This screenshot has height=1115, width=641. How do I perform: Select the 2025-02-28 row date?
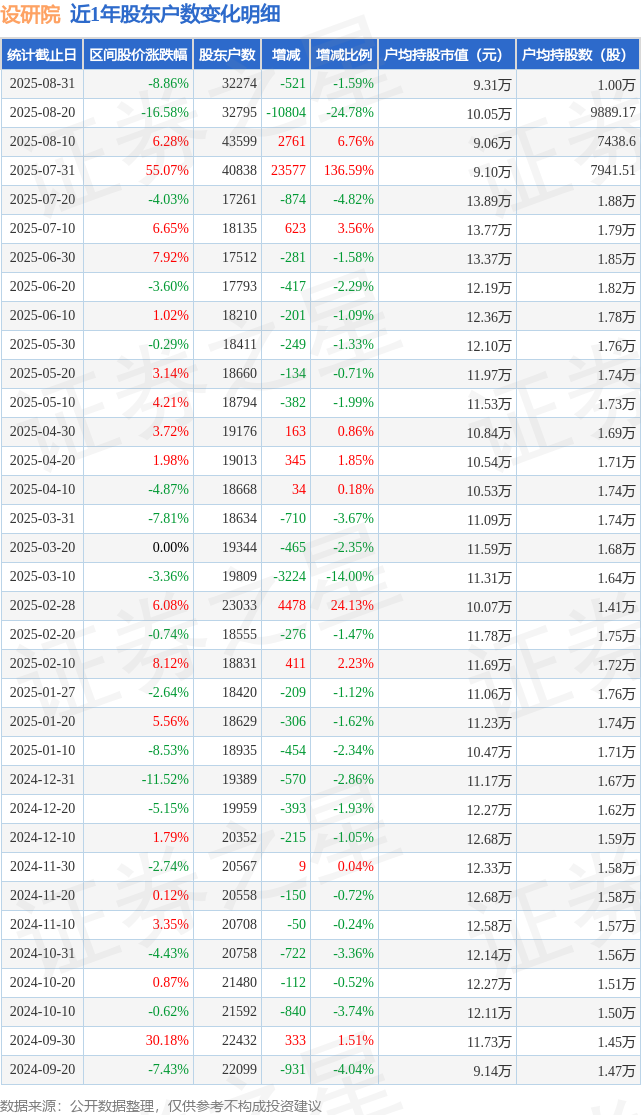point(42,606)
